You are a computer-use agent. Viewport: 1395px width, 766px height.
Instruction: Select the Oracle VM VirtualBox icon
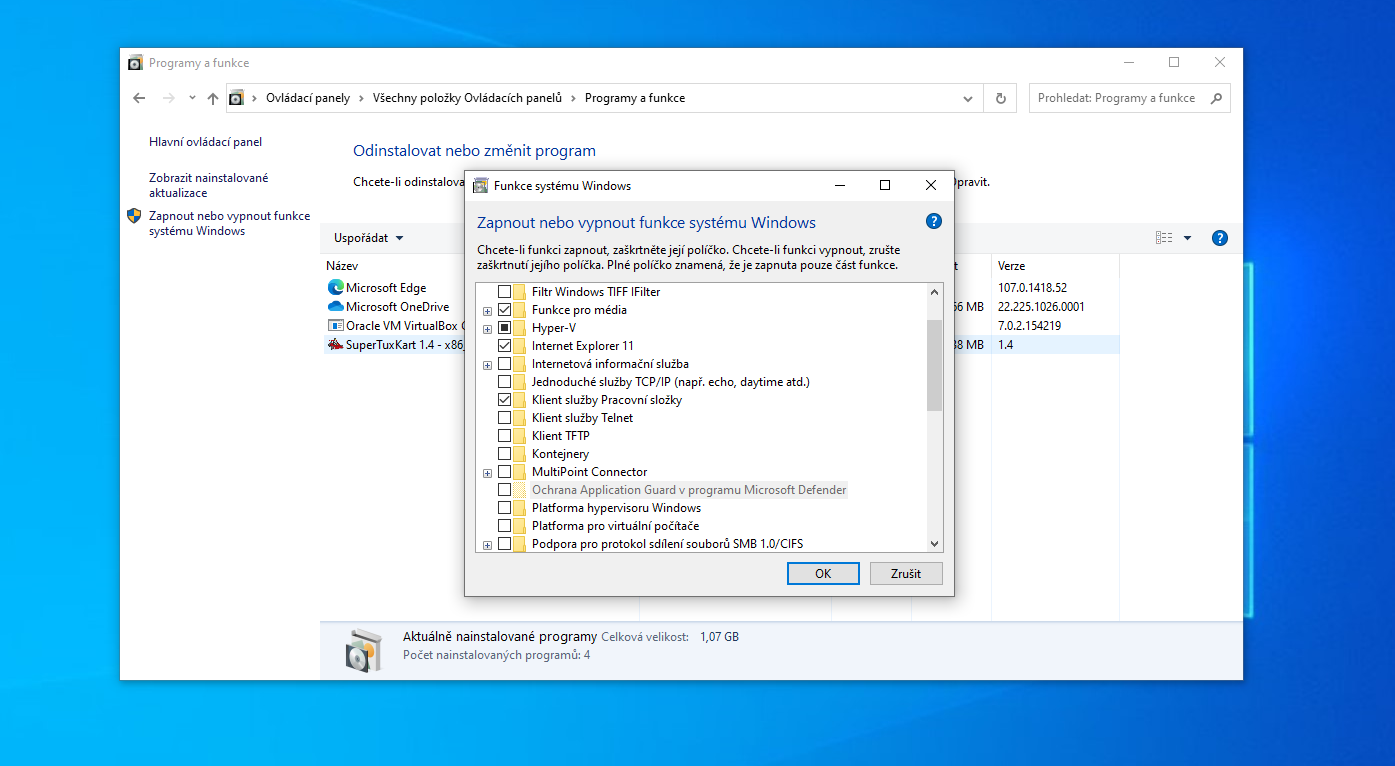[x=335, y=326]
